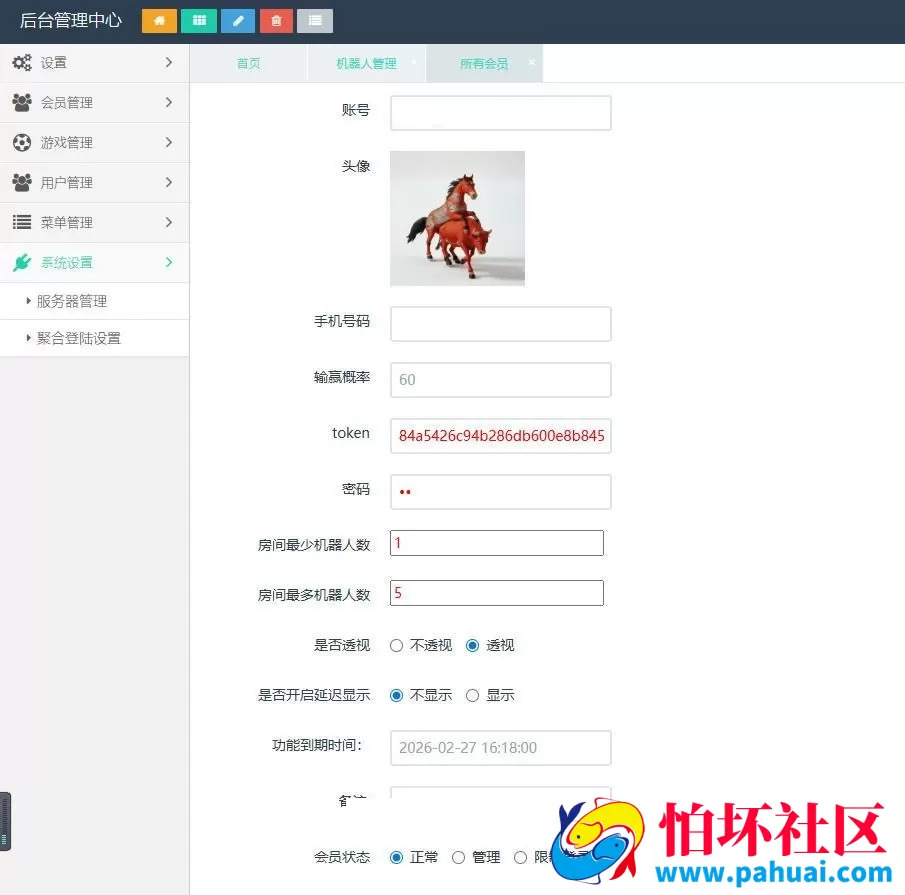Click the blue pencil edit button

tap(238, 21)
